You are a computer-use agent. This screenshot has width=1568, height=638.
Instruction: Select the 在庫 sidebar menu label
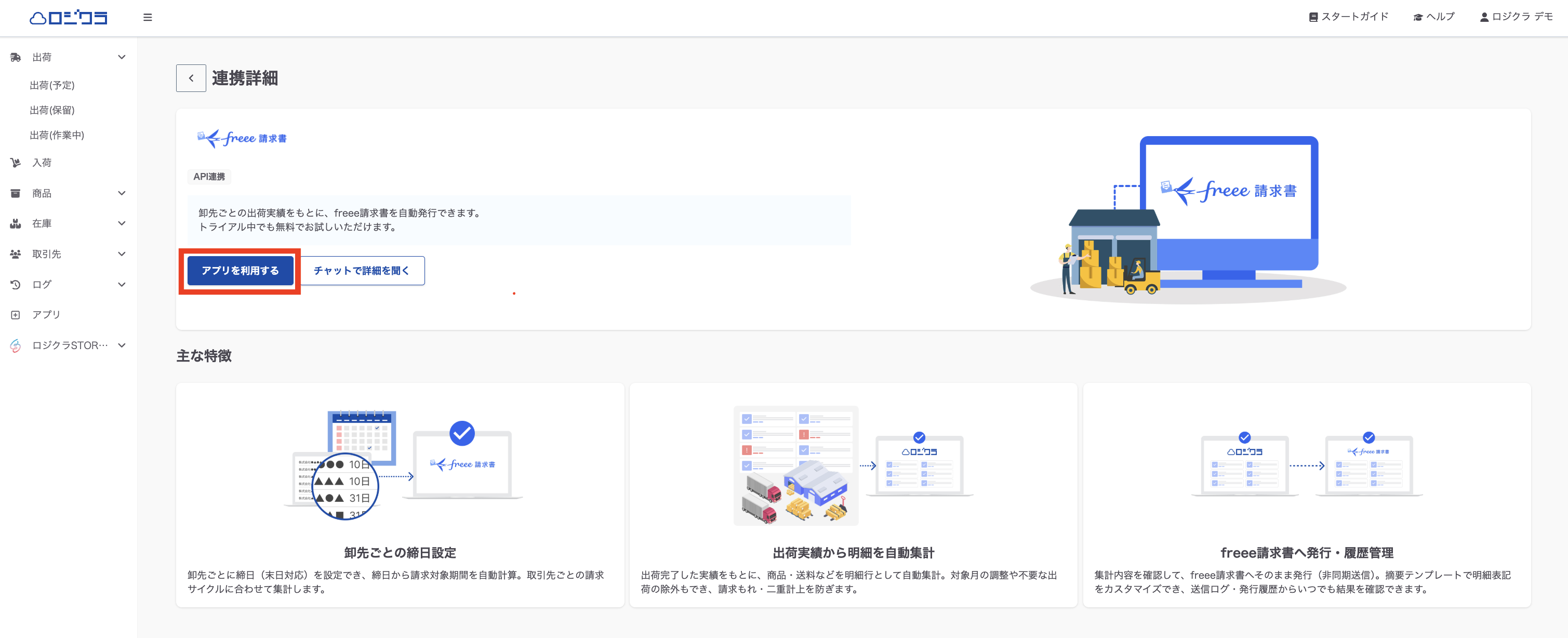tap(42, 223)
